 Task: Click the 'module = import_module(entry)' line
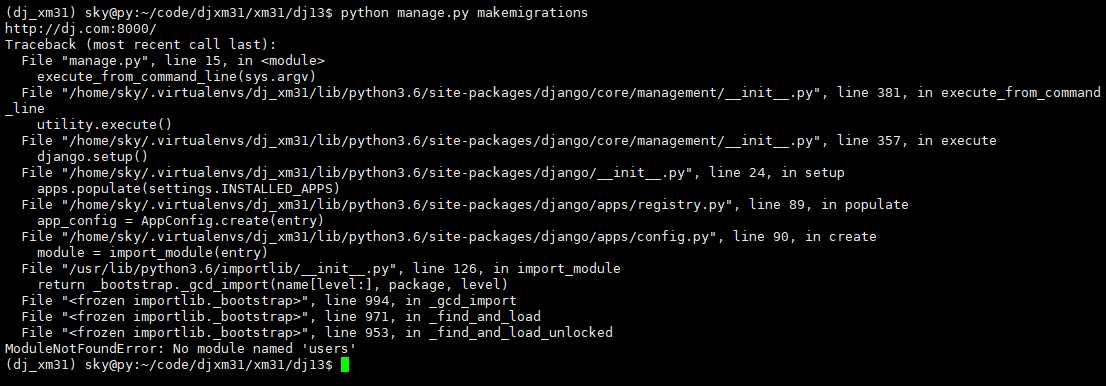152,253
